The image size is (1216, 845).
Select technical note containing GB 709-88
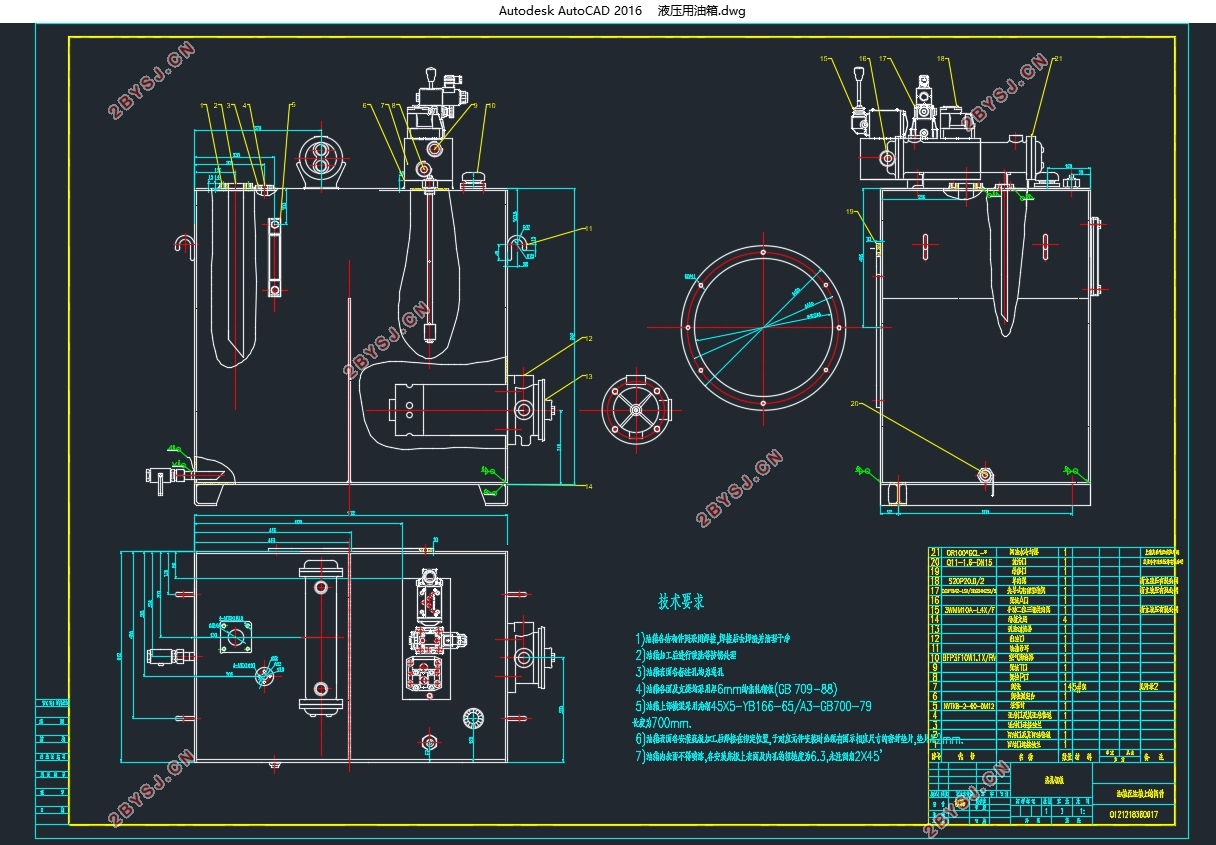[737, 689]
